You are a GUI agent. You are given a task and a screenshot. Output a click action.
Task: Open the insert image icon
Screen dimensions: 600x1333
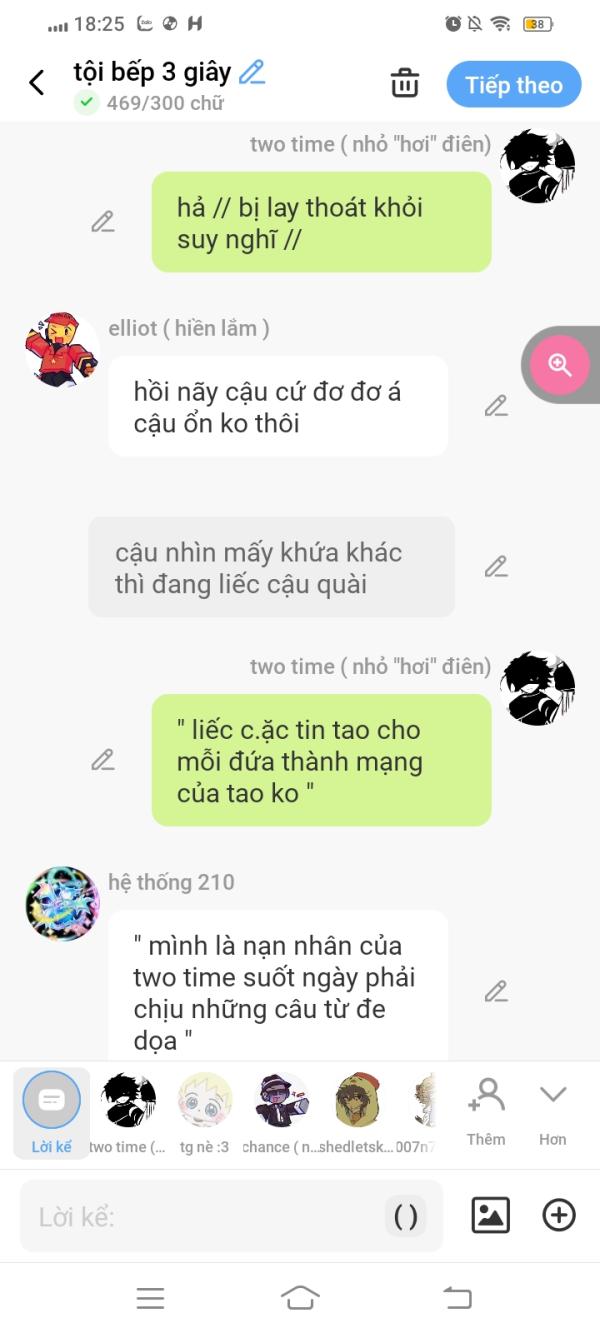[490, 1215]
